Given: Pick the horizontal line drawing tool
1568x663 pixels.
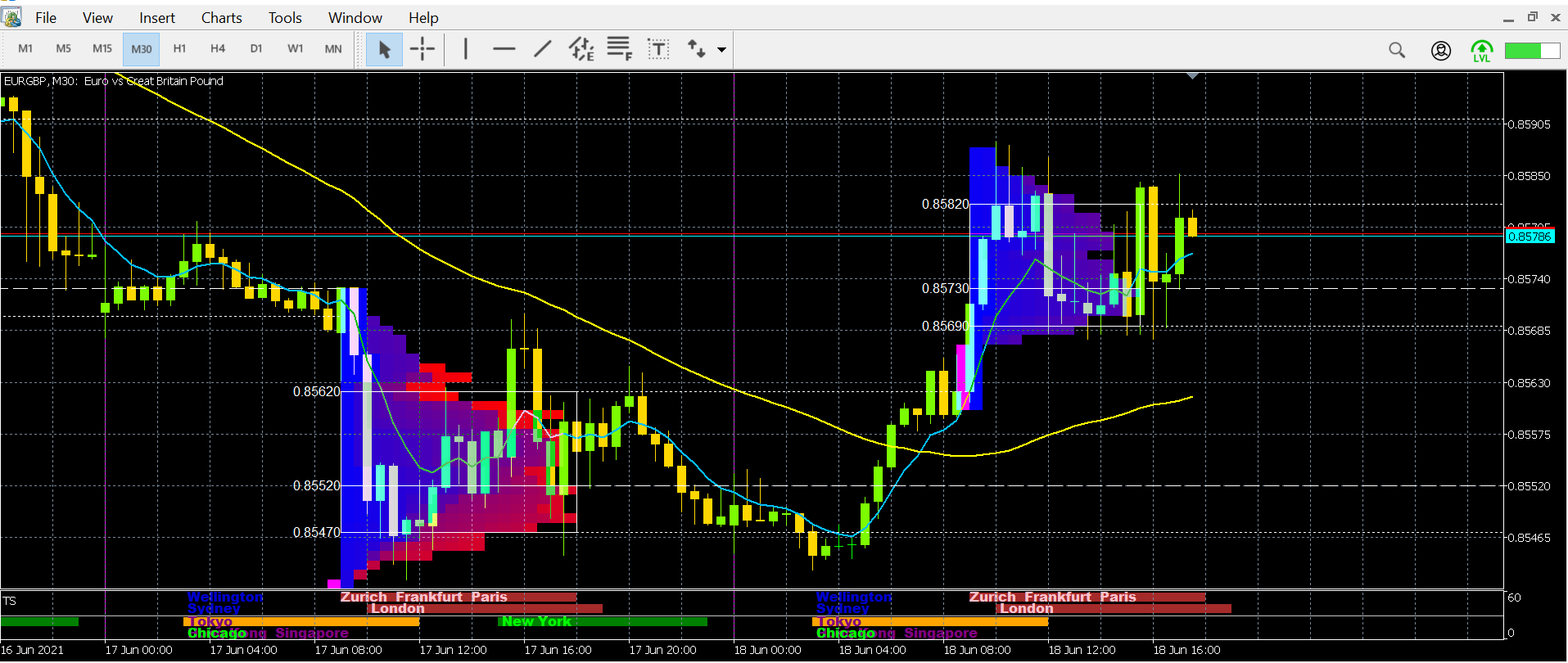Looking at the screenshot, I should tap(504, 49).
